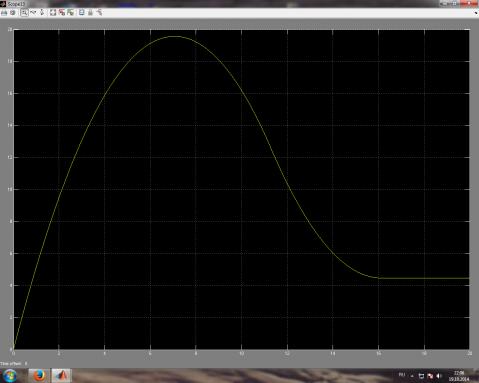This screenshot has width=479, height=383.
Task: Open volume control in system tray
Action: click(x=439, y=376)
